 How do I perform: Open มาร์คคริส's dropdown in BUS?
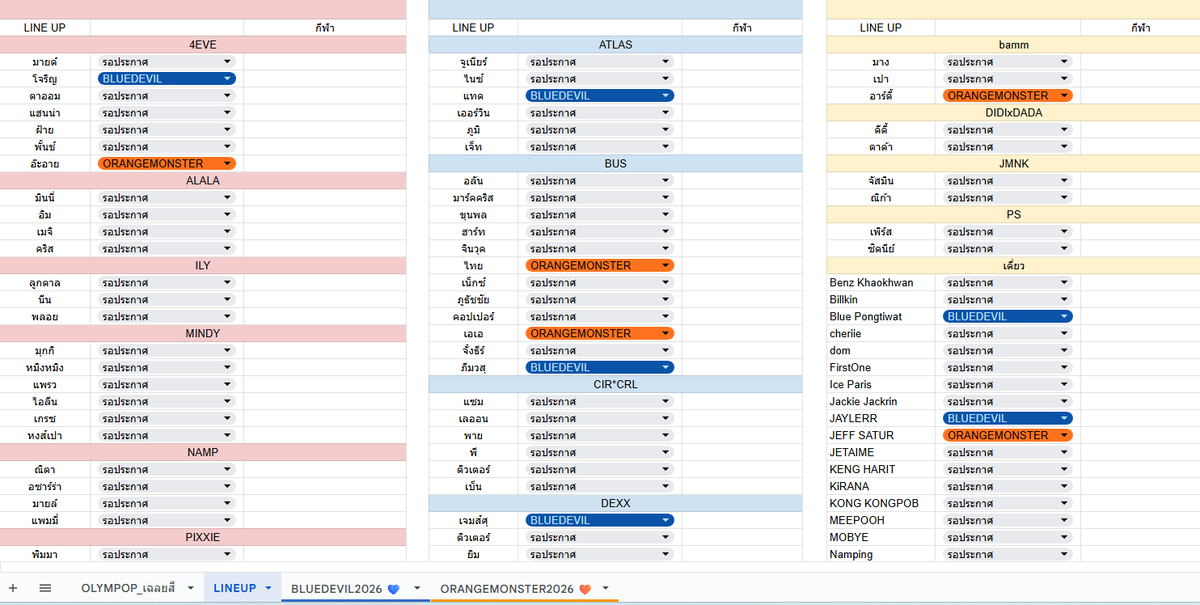[x=600, y=197]
